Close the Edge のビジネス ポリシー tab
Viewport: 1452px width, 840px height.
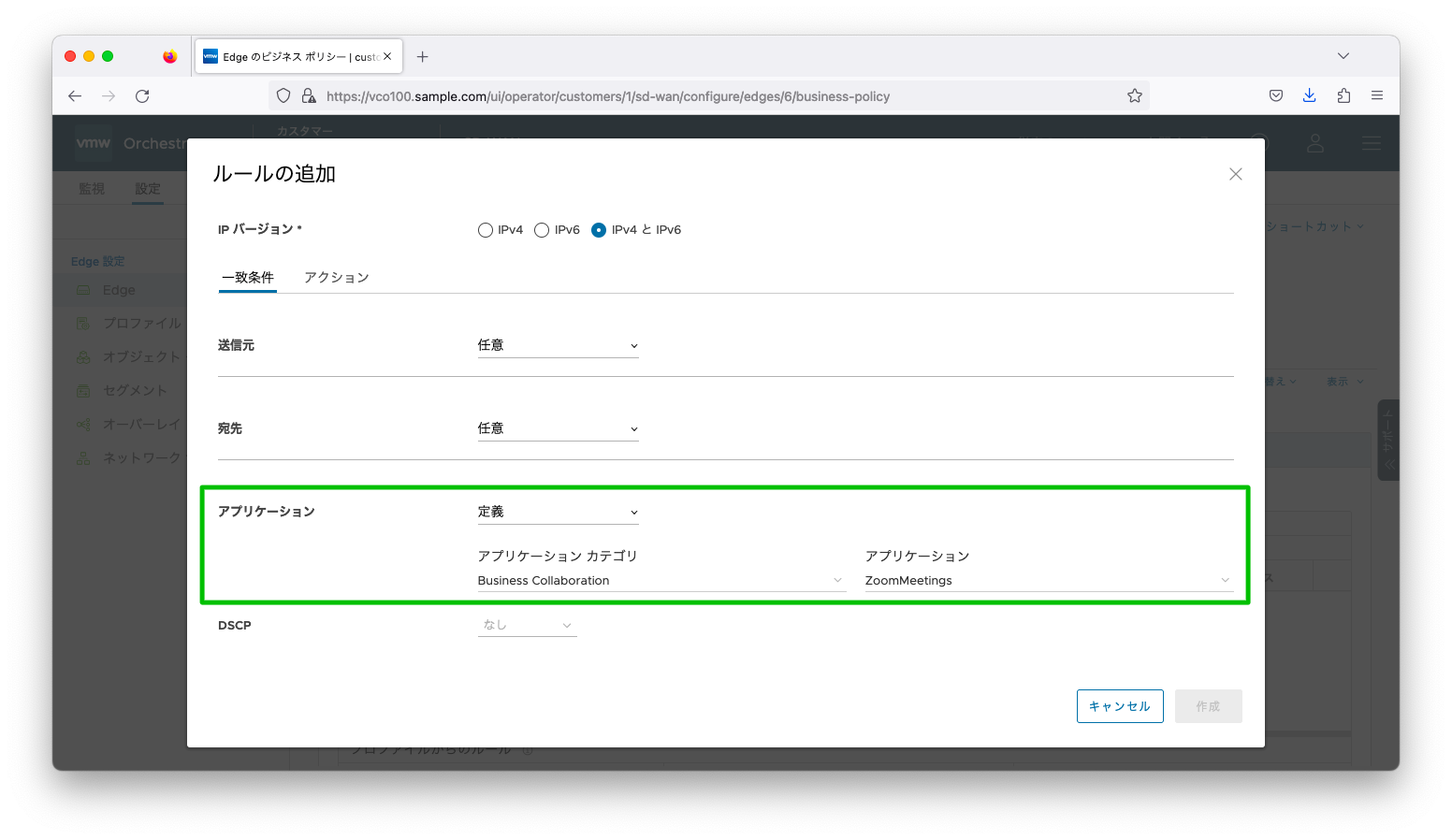pos(387,57)
